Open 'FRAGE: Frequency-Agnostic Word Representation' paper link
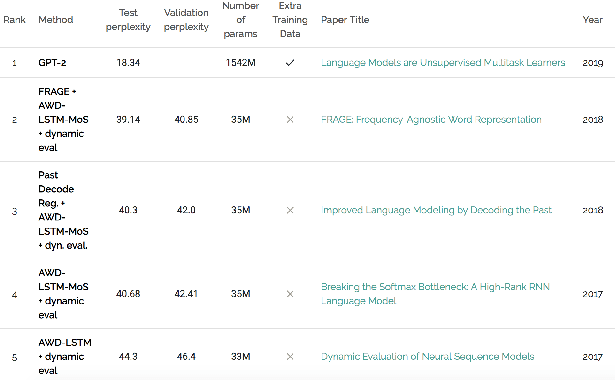616x380 pixels. point(431,119)
